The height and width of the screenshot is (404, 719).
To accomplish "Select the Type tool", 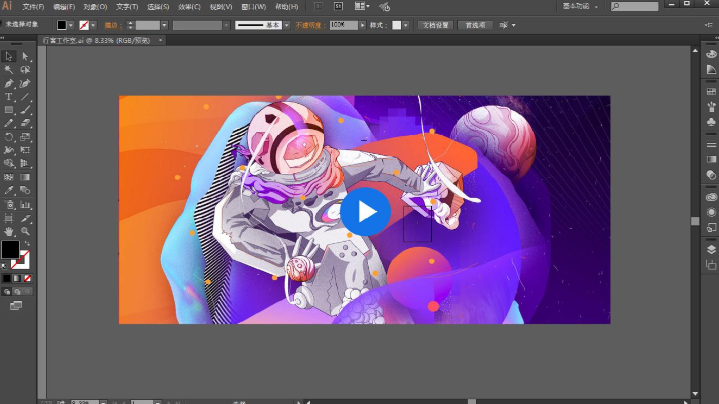I will click(x=9, y=96).
